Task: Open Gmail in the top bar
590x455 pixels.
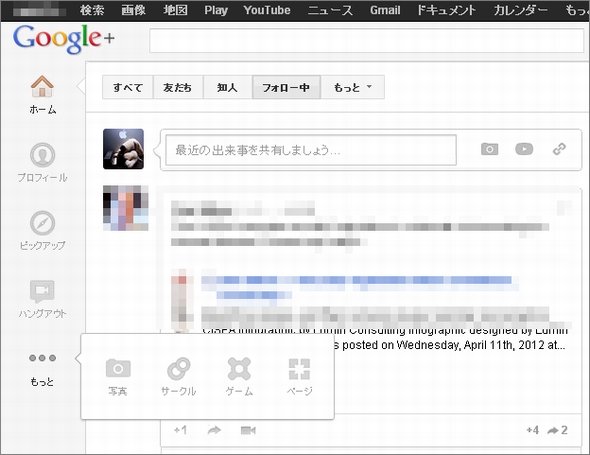Action: [x=385, y=10]
